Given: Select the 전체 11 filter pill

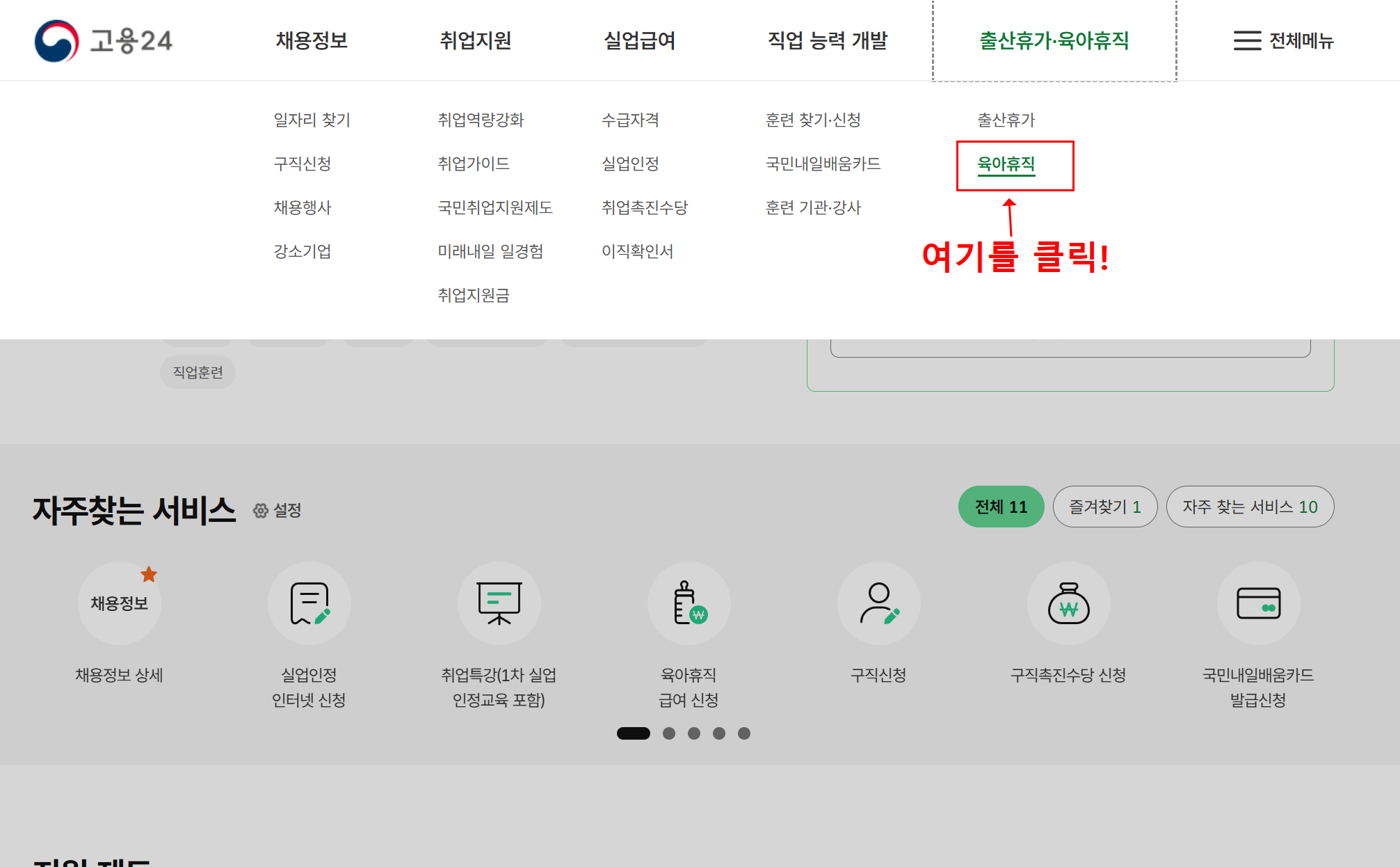Looking at the screenshot, I should pos(1001,507).
